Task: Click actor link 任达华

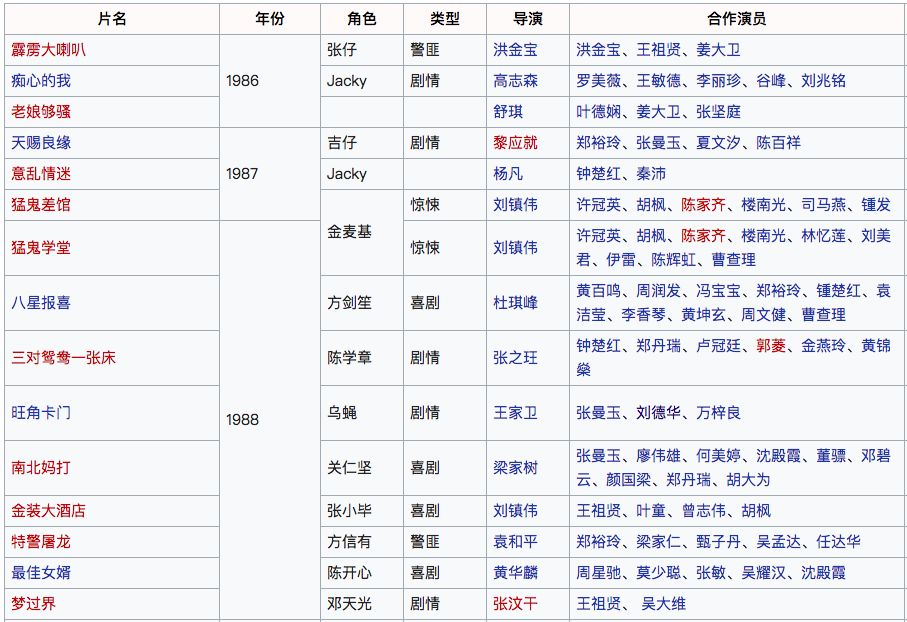Action: pyautogui.click(x=838, y=542)
